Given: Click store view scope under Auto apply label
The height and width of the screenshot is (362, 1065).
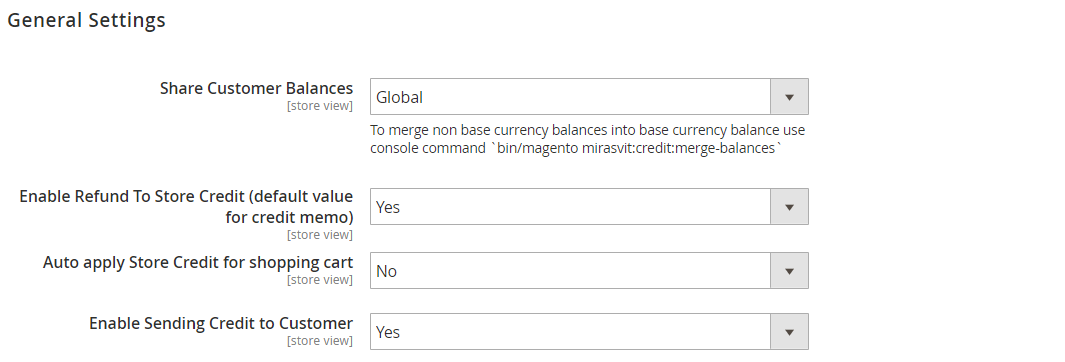Looking at the screenshot, I should [320, 280].
